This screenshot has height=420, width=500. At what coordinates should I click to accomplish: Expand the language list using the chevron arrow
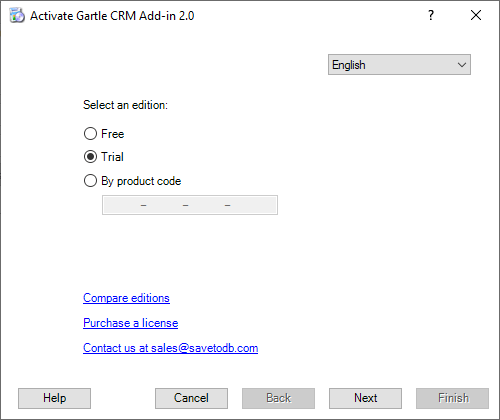[462, 65]
